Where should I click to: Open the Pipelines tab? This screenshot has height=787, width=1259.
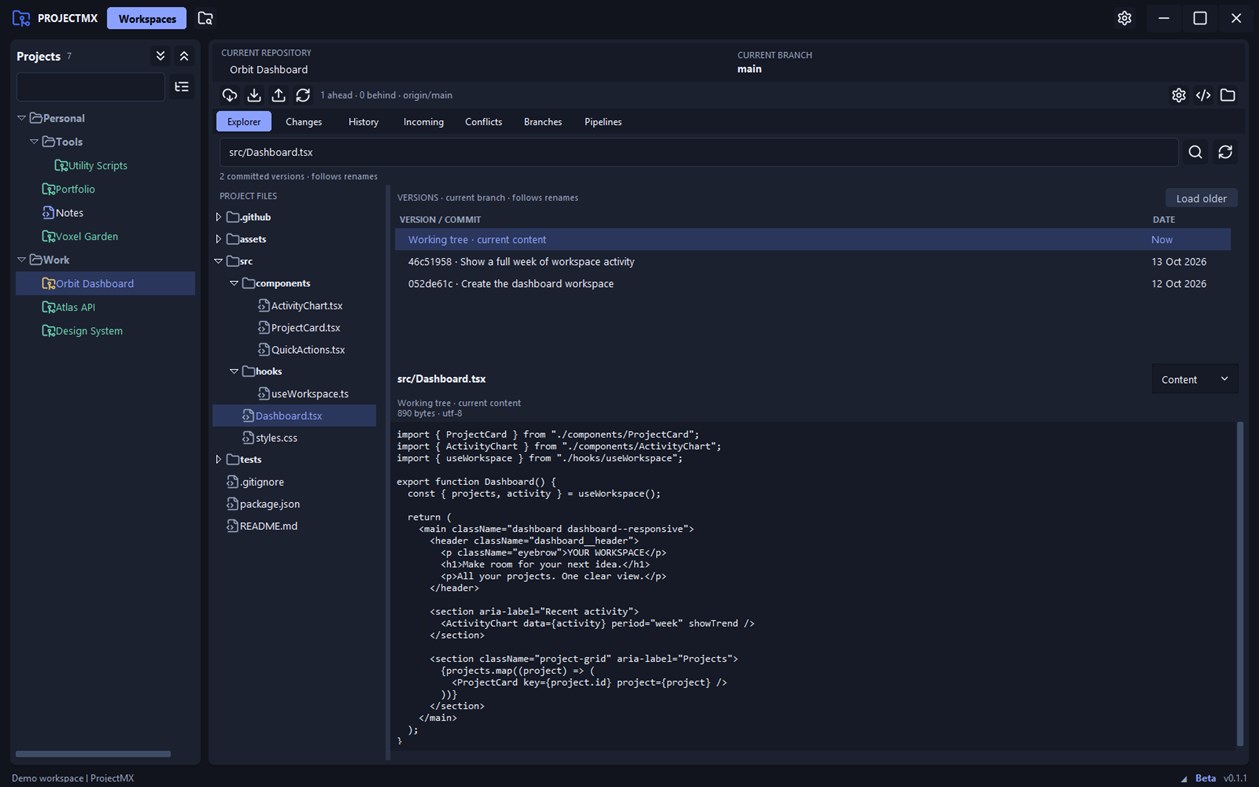pyautogui.click(x=603, y=122)
